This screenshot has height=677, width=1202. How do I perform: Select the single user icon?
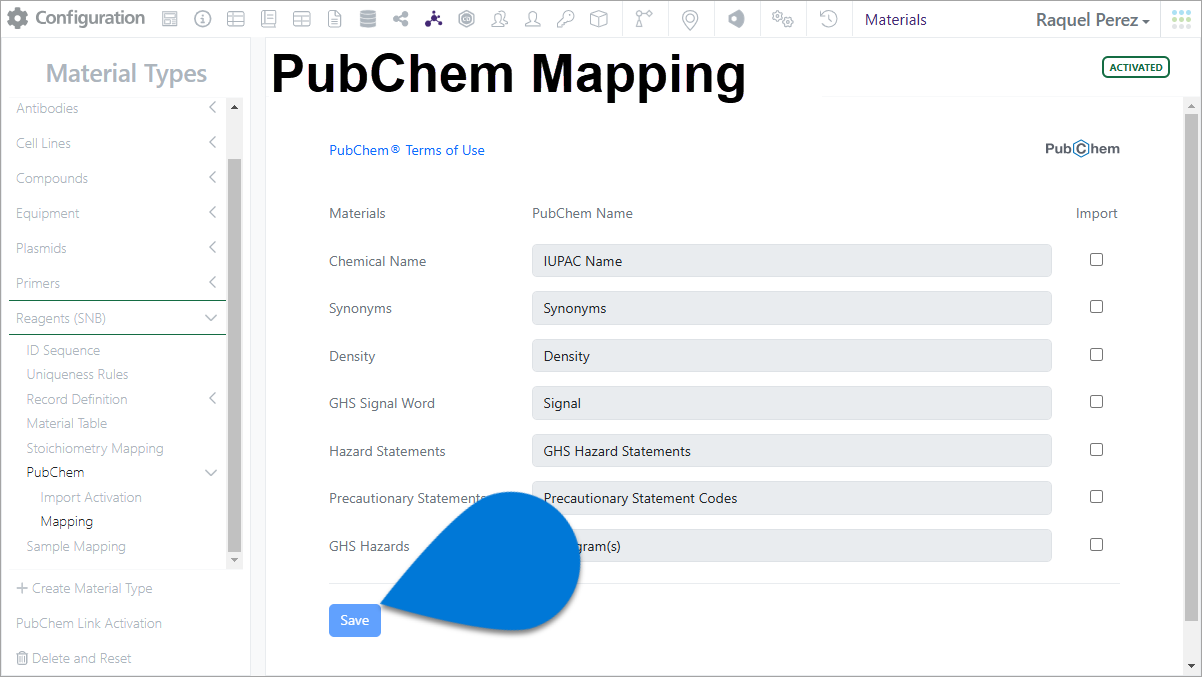pos(532,19)
